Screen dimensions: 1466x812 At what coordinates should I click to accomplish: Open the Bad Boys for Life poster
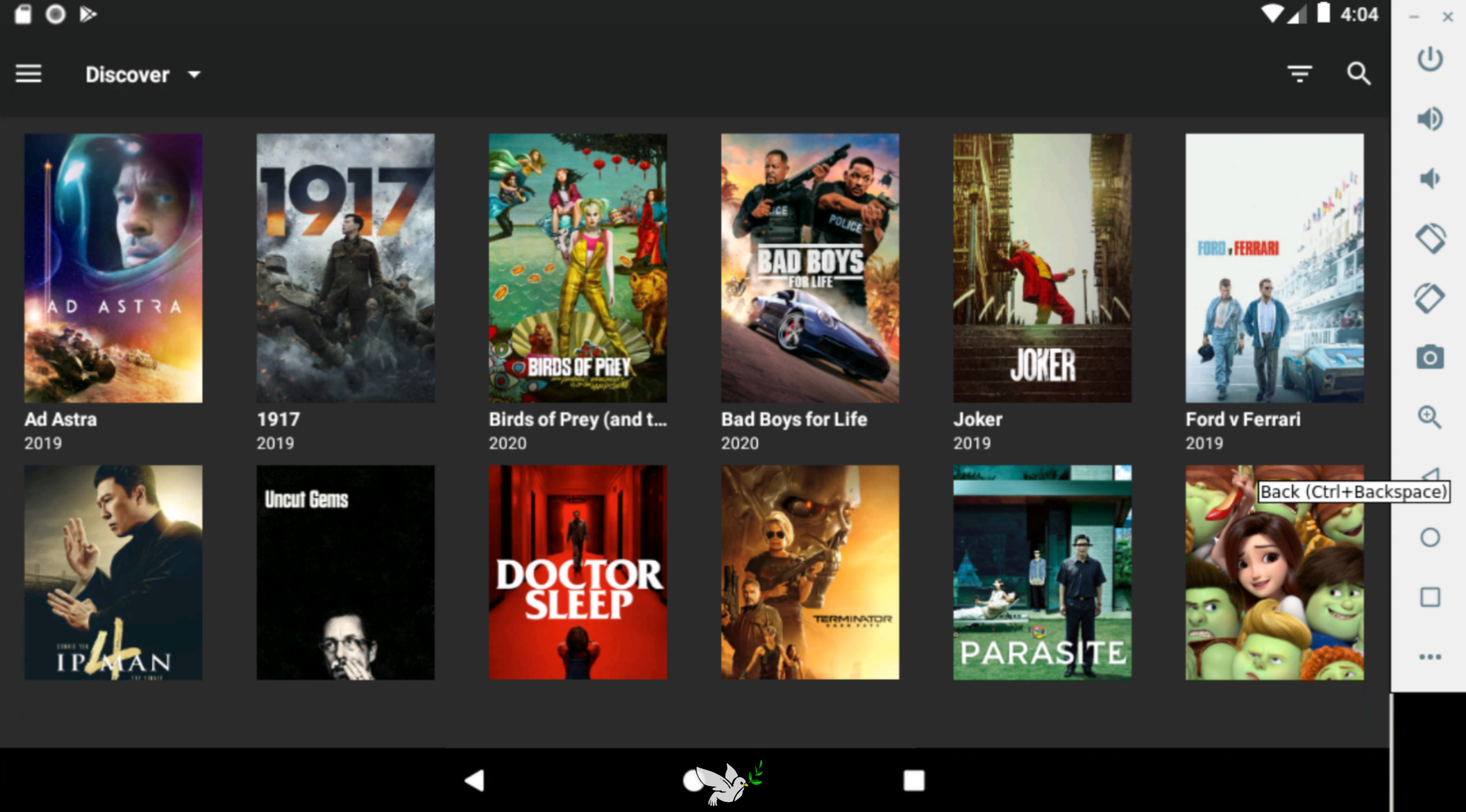(810, 268)
